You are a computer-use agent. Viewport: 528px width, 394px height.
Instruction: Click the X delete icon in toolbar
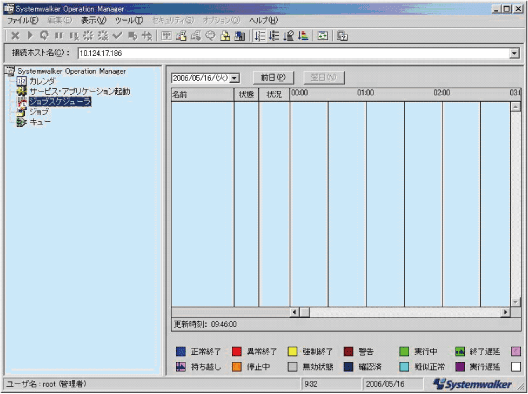[15, 36]
